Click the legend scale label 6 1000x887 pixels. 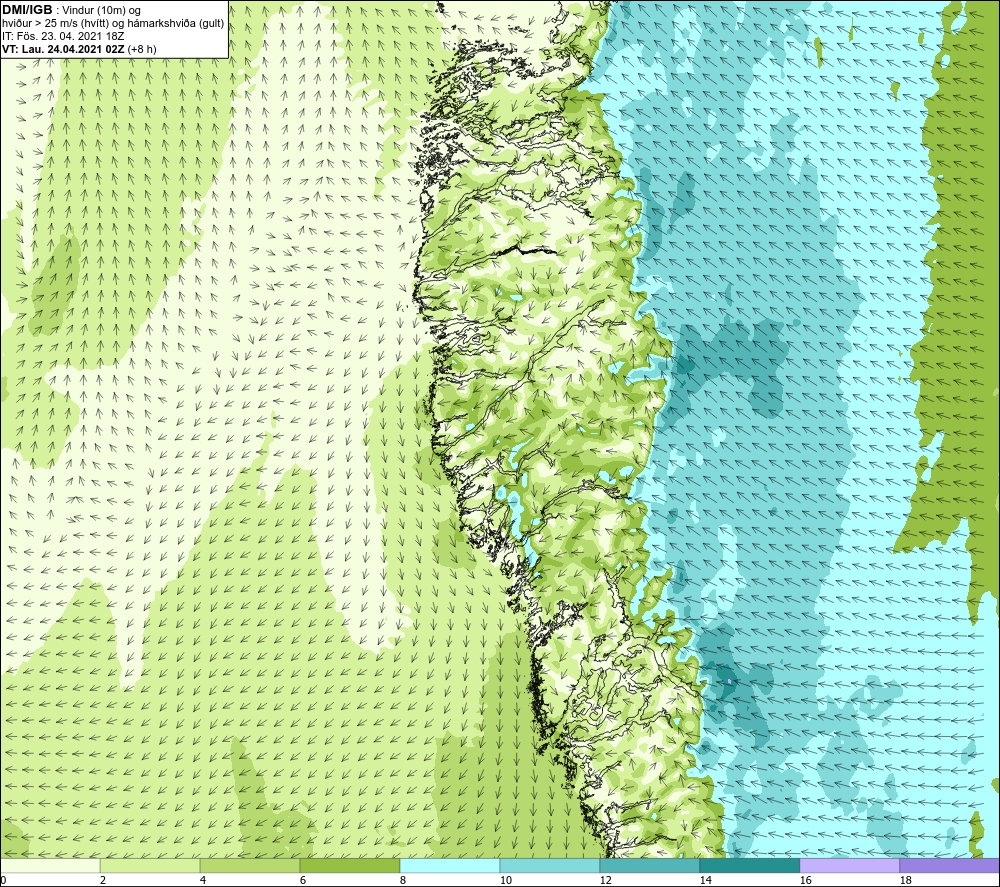(303, 880)
